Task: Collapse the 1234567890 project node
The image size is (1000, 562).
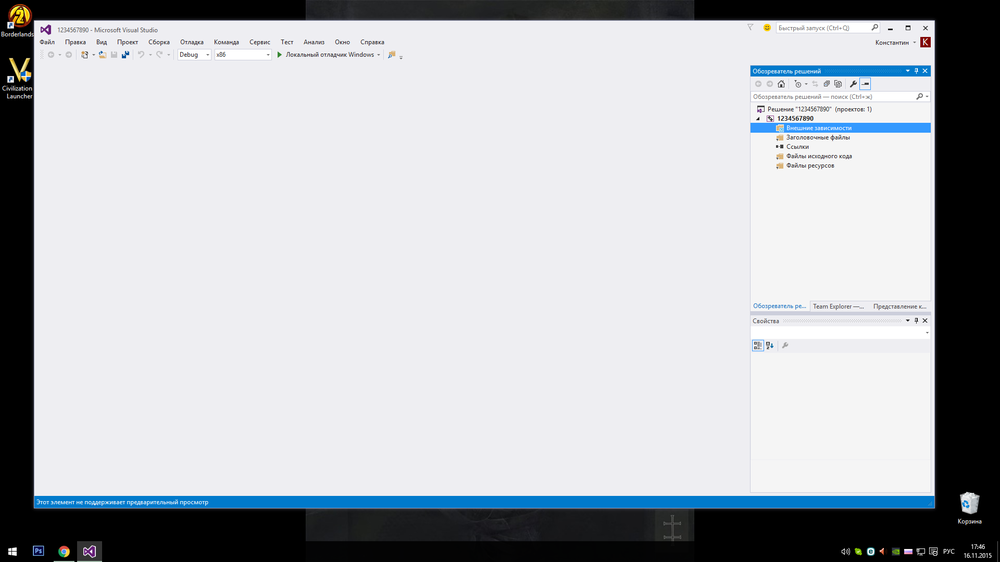Action: tap(758, 119)
